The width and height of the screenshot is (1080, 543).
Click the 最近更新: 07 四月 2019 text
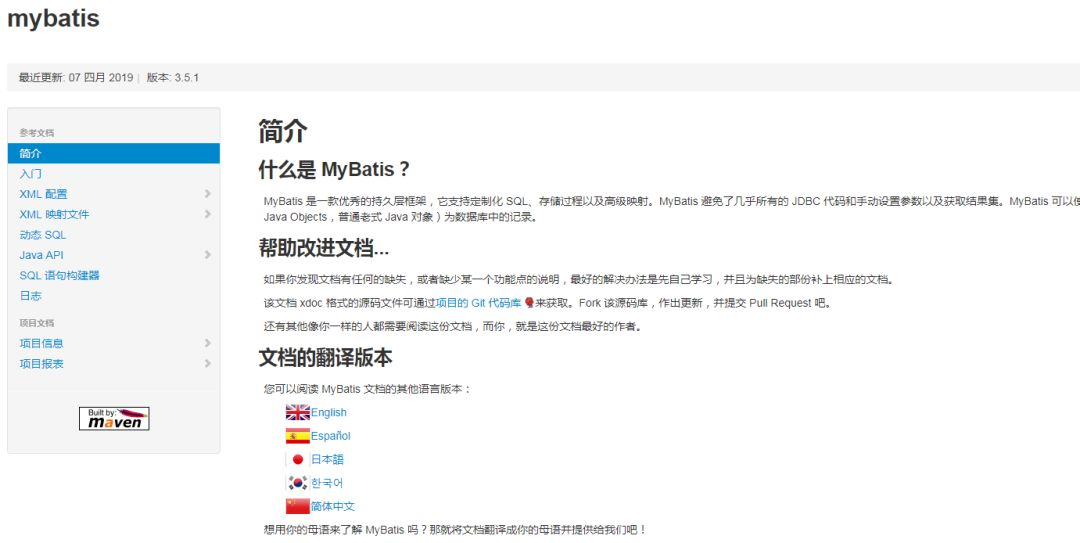tap(76, 77)
